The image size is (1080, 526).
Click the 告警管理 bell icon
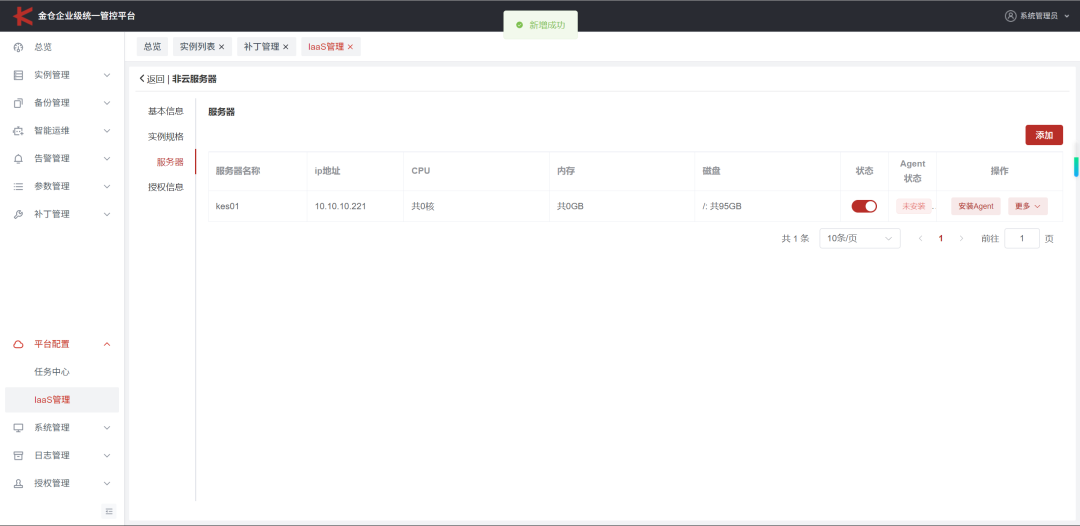(x=19, y=158)
